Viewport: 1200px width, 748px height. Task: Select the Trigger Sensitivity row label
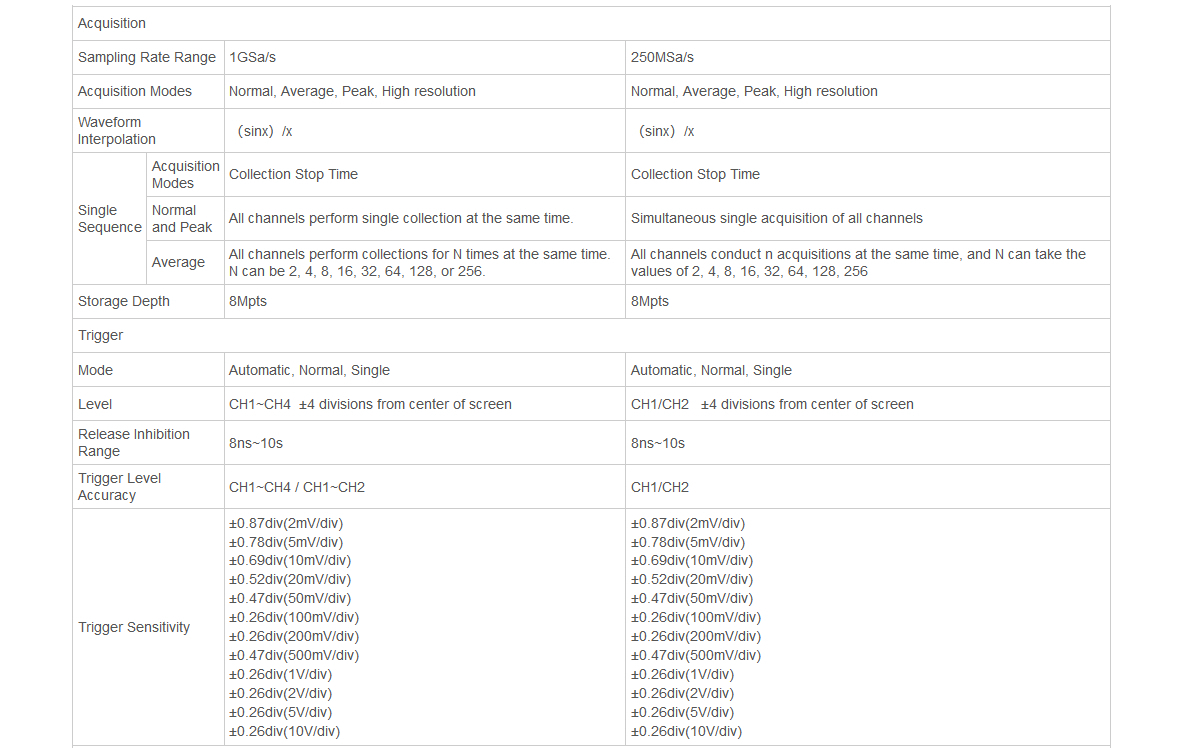[x=134, y=627]
